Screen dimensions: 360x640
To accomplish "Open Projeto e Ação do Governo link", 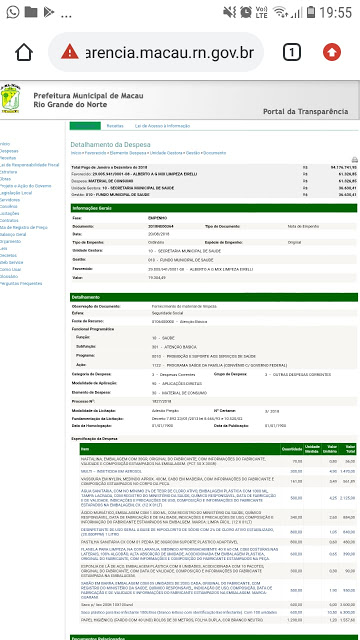I will (x=26, y=186).
